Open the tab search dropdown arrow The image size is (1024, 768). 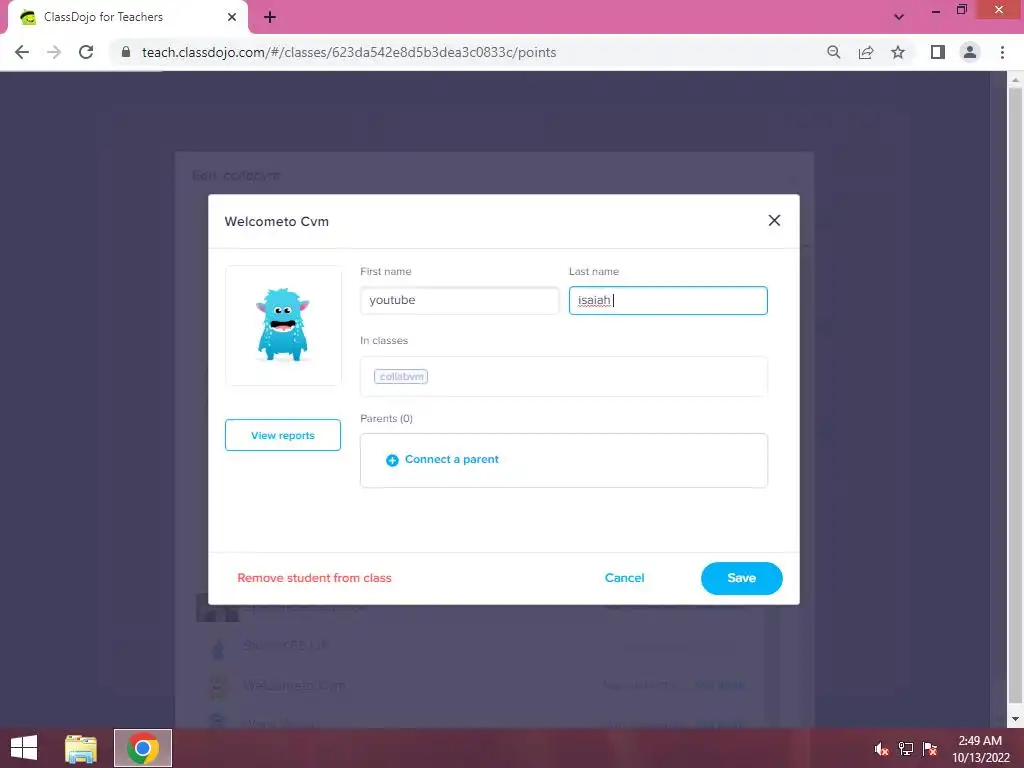899,17
